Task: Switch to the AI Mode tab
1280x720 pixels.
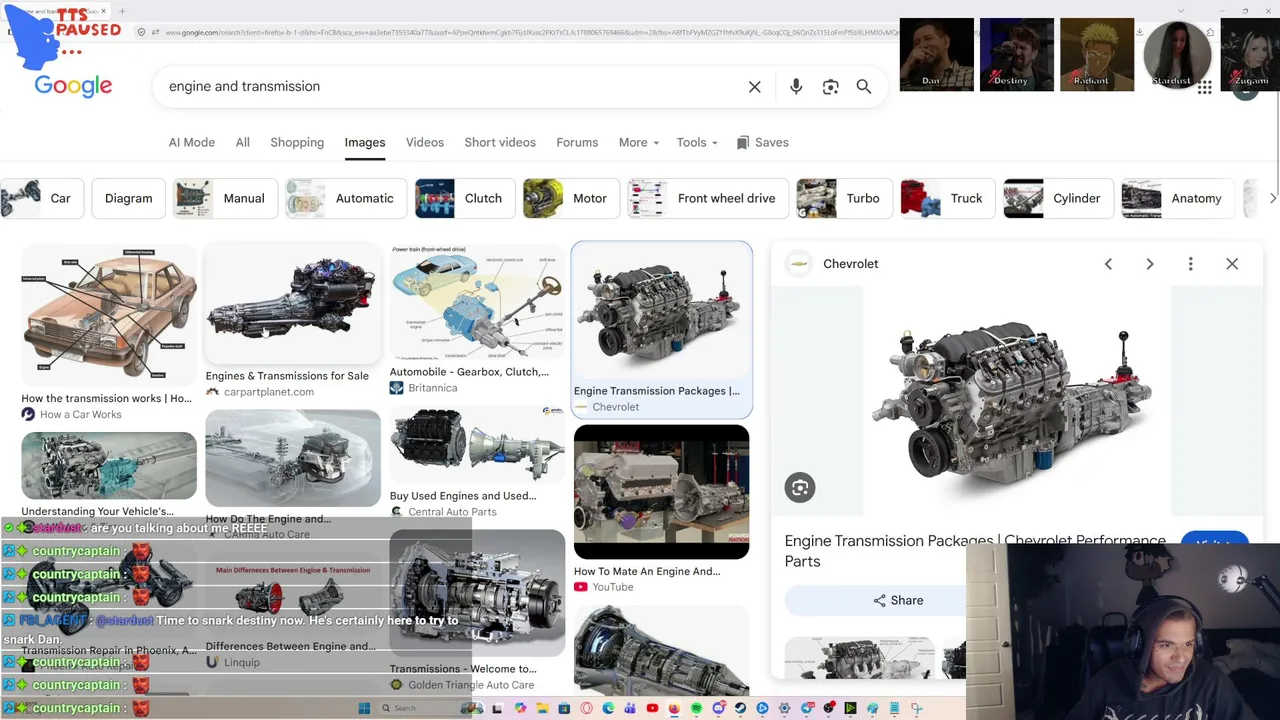Action: point(192,143)
